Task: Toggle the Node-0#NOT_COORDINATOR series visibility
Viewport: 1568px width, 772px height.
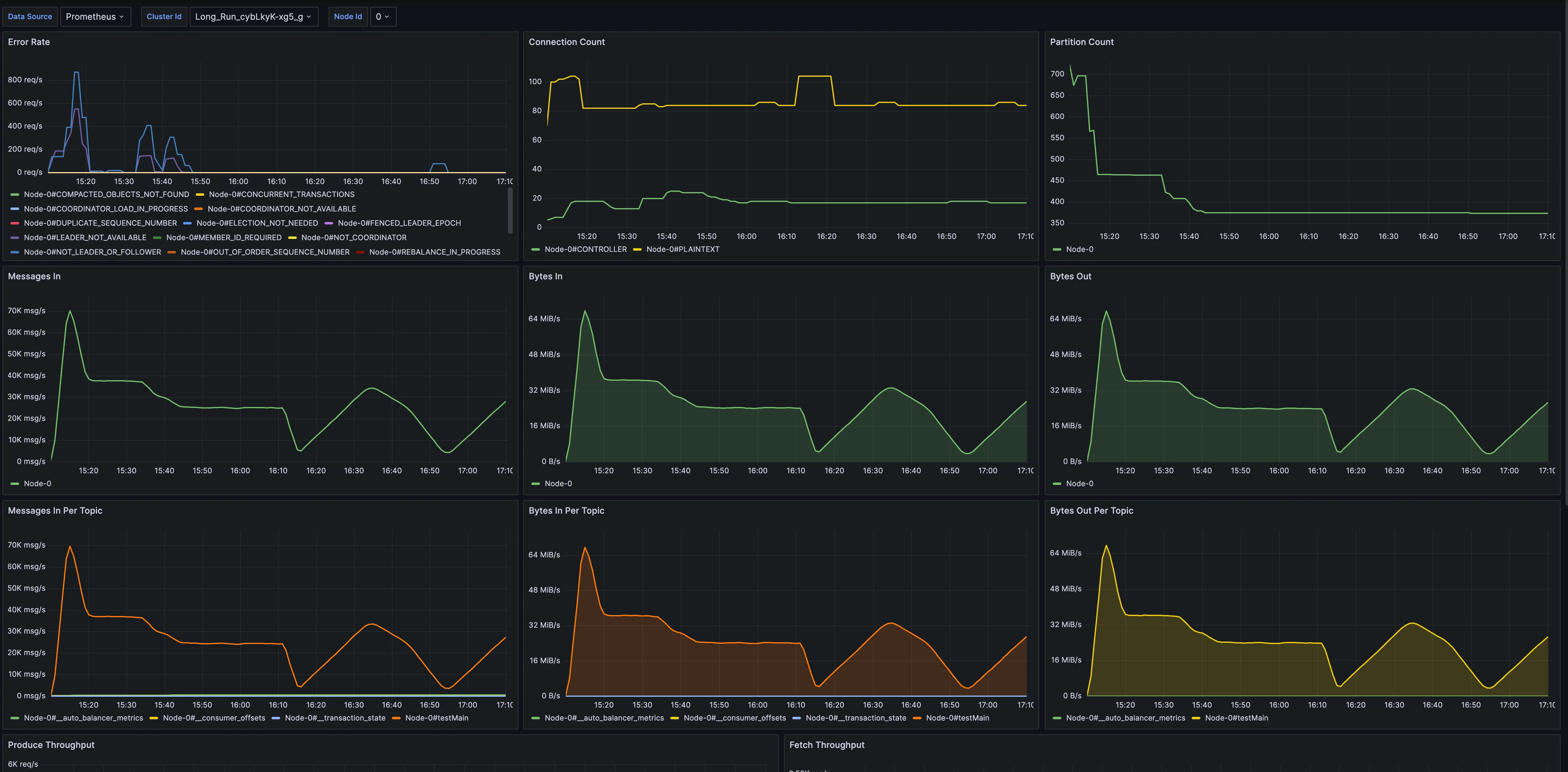Action: click(x=354, y=238)
